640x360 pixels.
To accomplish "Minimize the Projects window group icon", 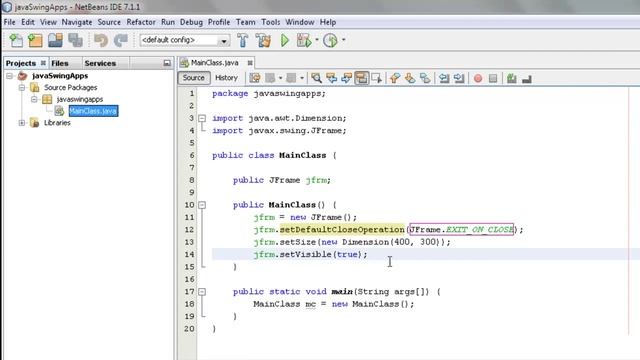I will (x=167, y=63).
